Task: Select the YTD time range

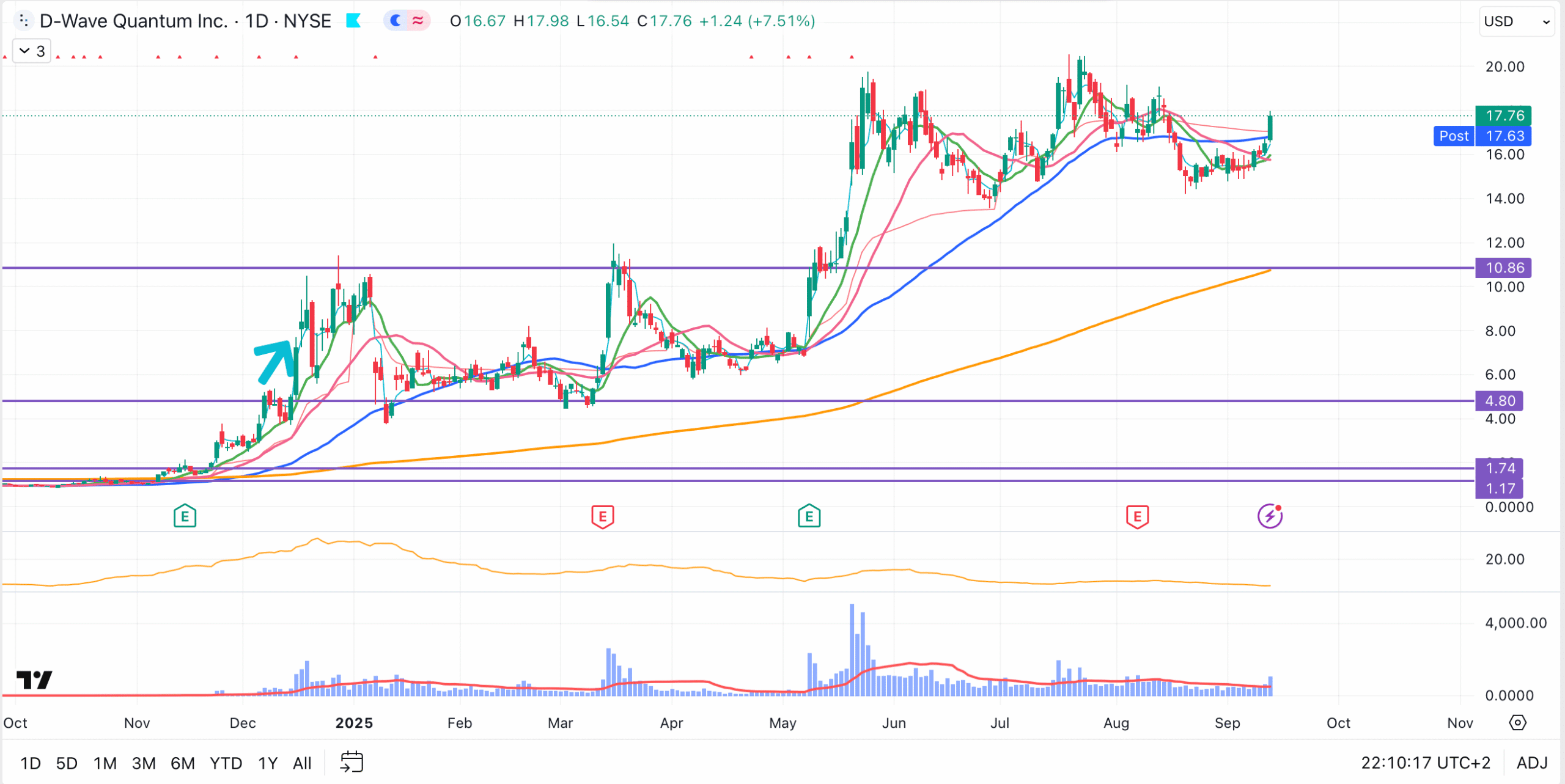Action: coord(226,763)
